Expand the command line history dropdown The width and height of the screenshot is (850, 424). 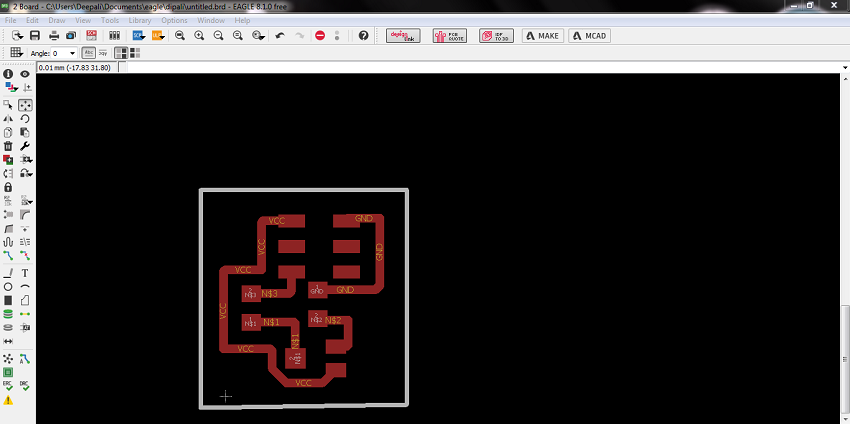845,67
